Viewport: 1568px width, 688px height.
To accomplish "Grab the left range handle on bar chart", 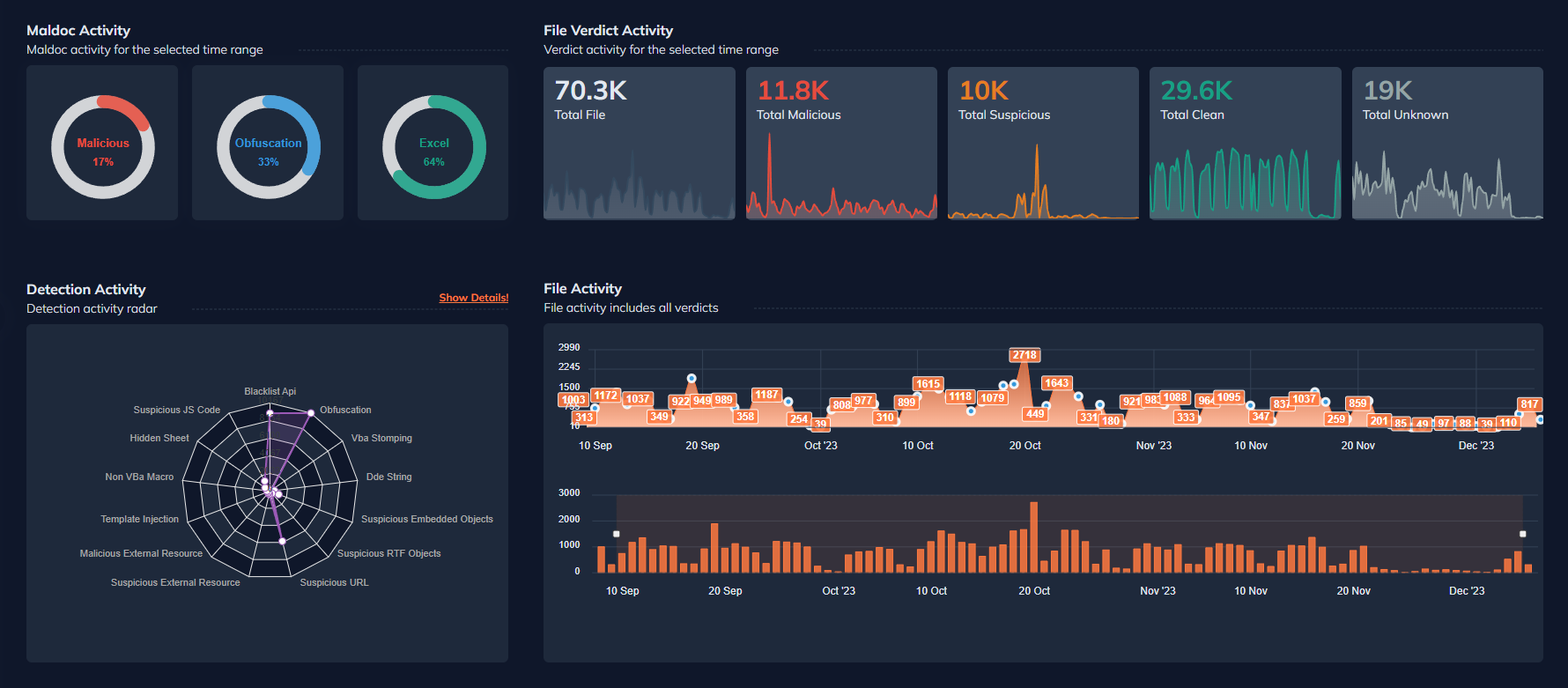I will pos(617,534).
